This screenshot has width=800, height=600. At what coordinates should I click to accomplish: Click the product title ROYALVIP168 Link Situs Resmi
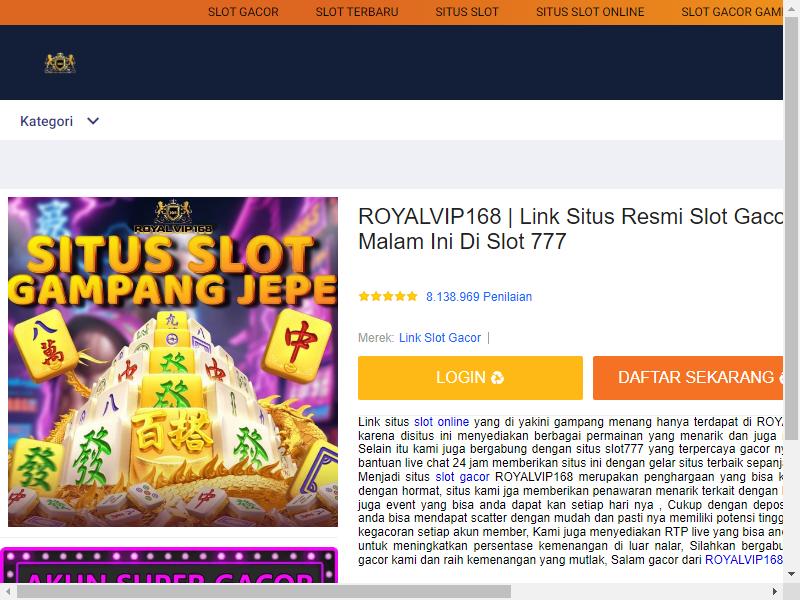(570, 229)
